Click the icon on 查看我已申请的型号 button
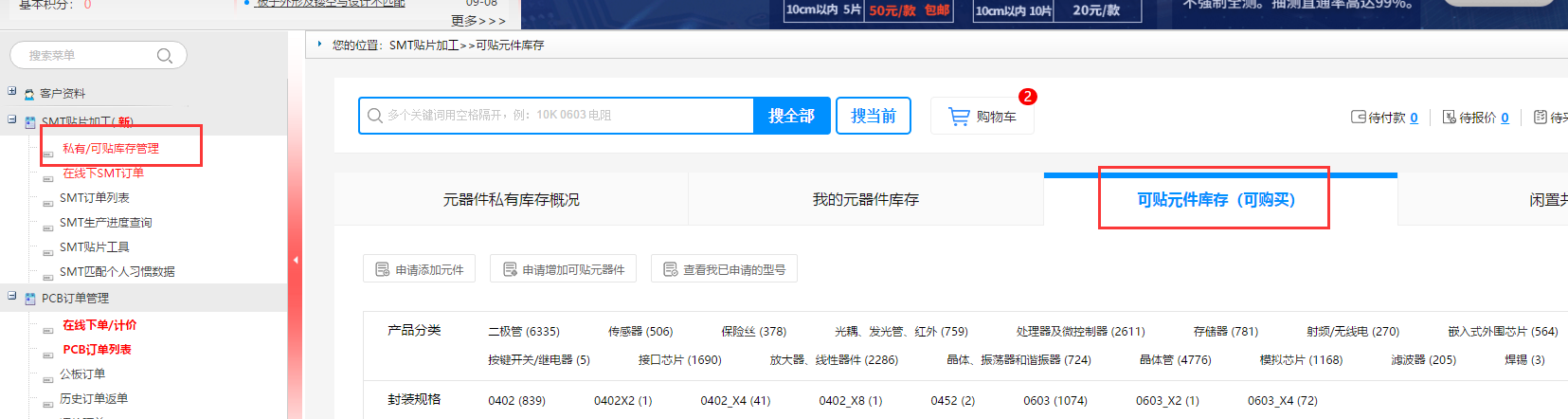This screenshot has width=1568, height=419. point(670,270)
